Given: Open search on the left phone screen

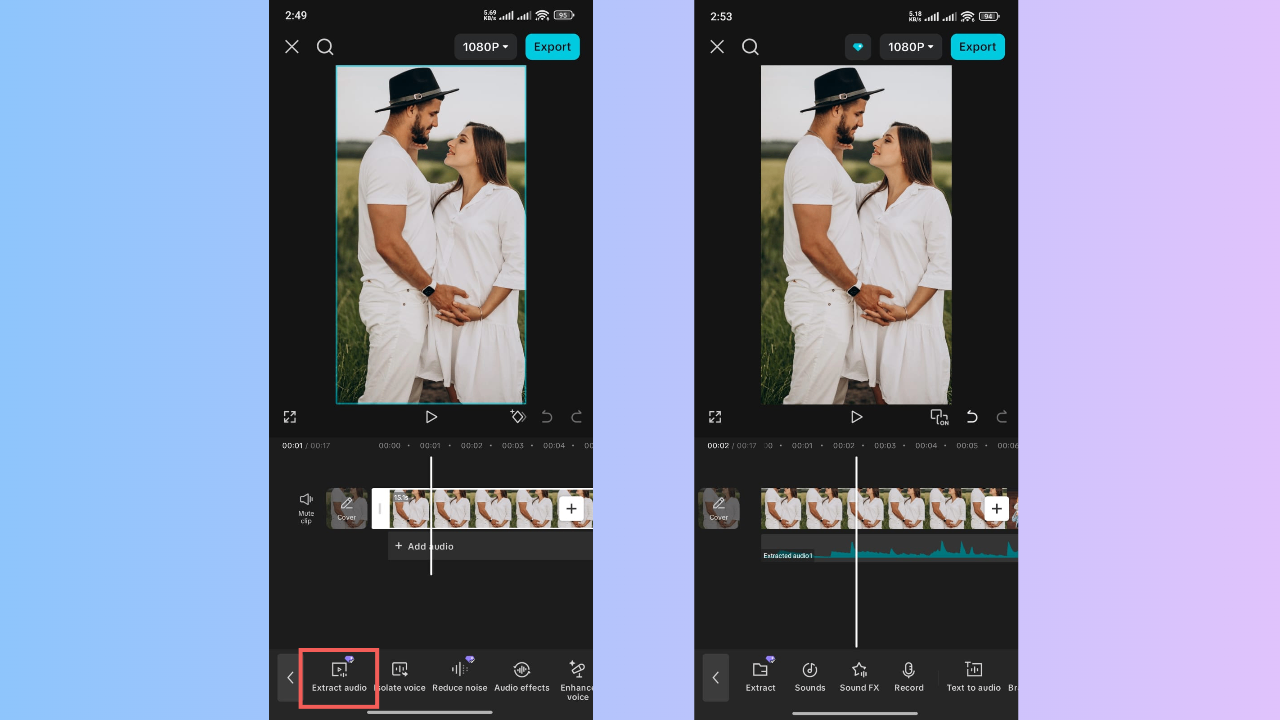Looking at the screenshot, I should (x=325, y=47).
